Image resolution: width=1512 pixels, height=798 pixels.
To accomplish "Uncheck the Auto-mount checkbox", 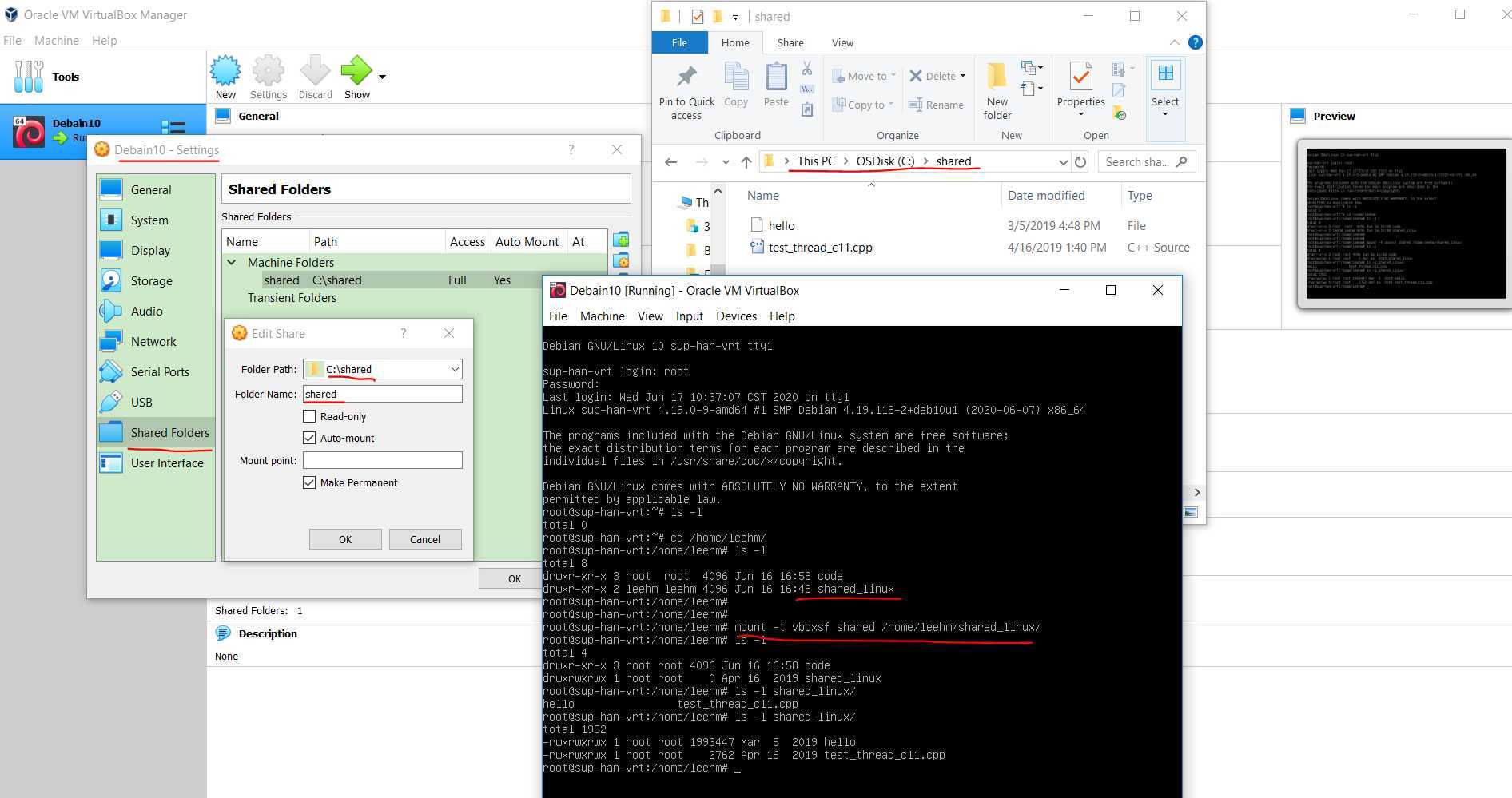I will tap(309, 438).
